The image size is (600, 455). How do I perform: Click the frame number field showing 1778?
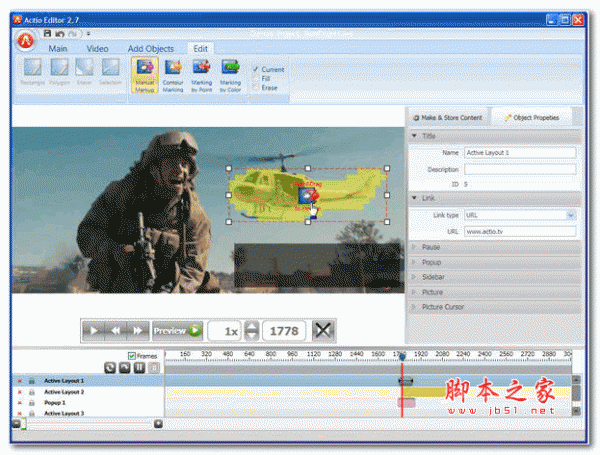point(284,331)
